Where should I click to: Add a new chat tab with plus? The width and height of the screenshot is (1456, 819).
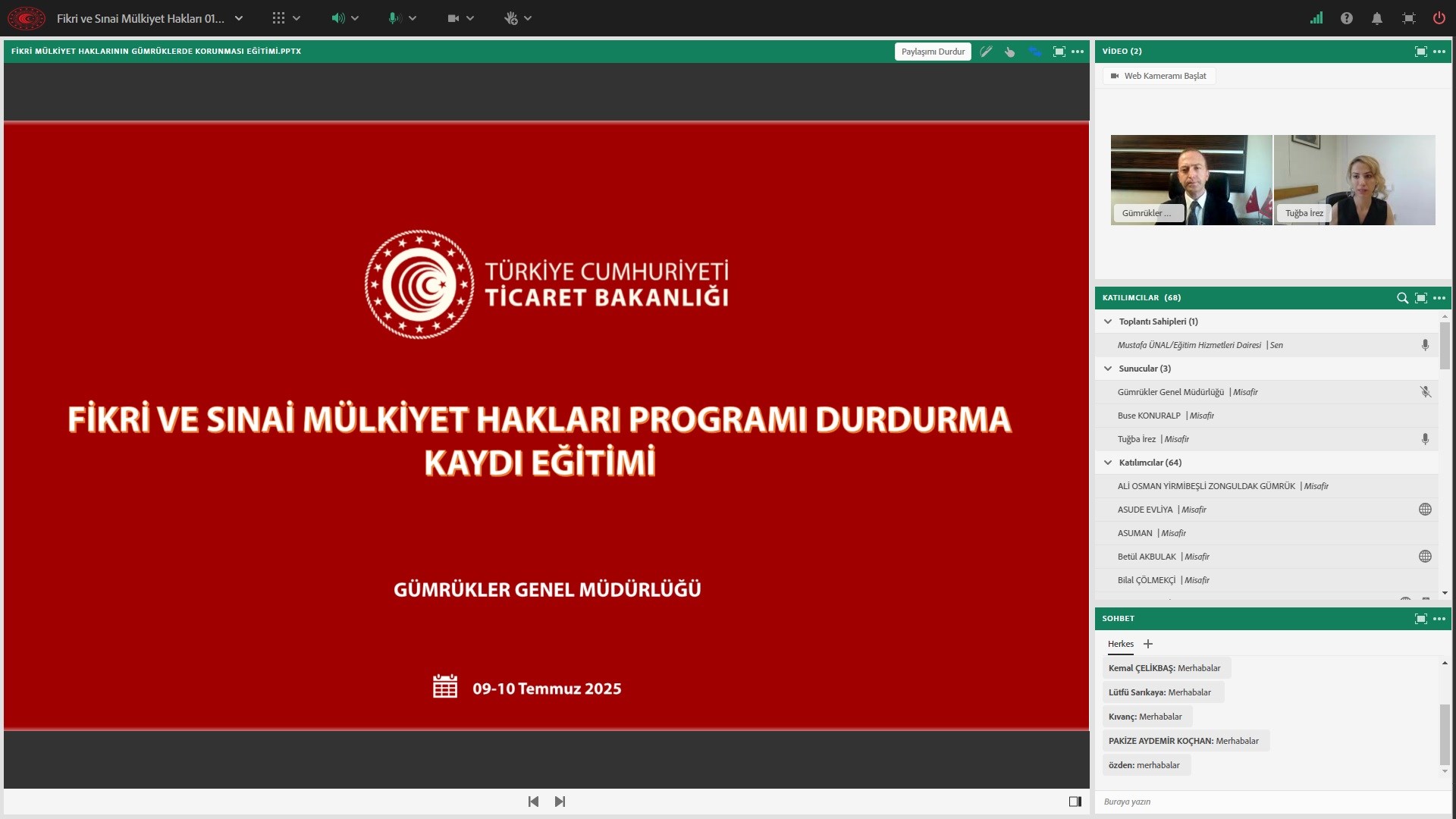[x=1148, y=644]
